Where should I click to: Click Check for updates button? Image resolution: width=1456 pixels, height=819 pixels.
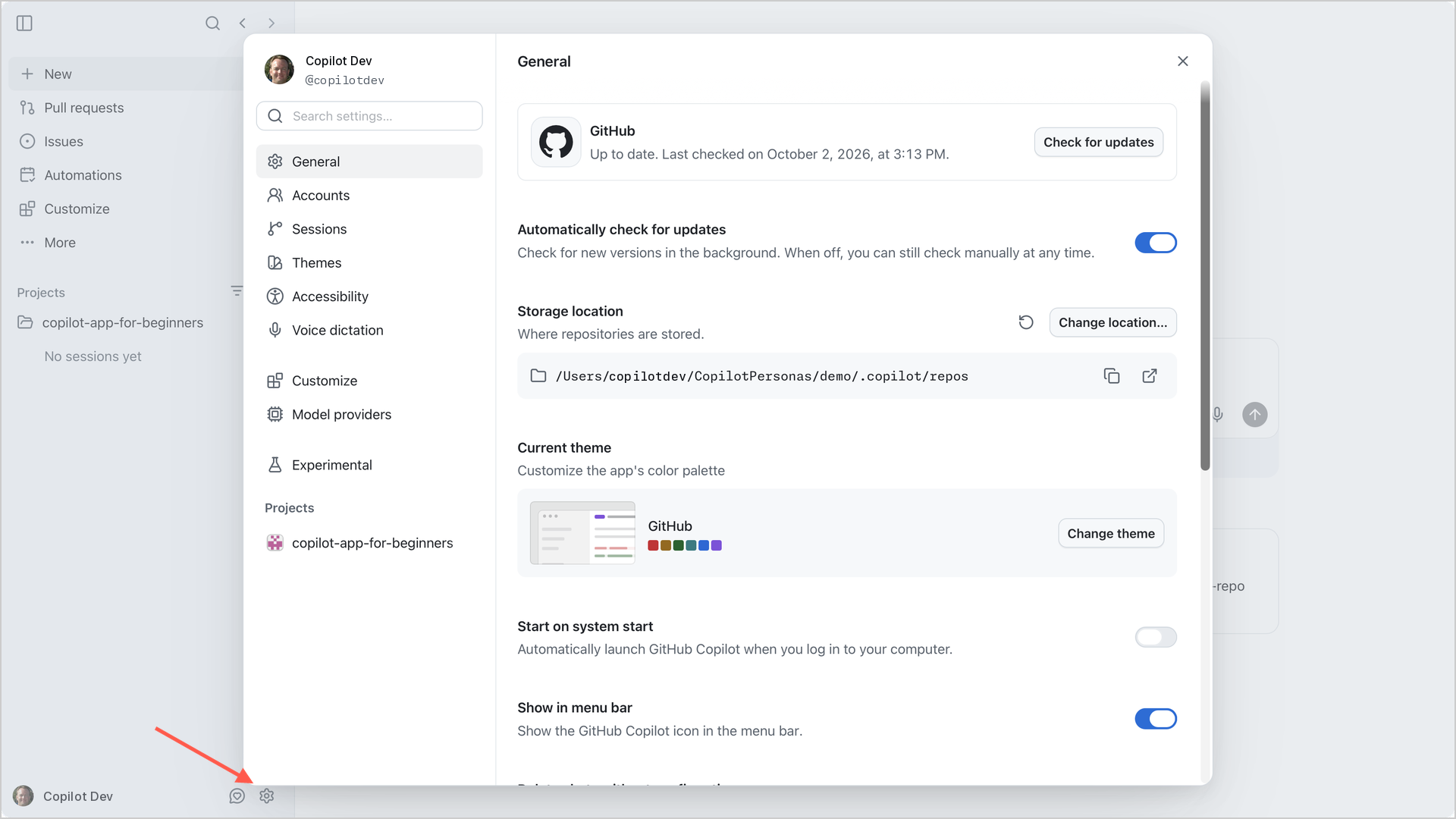point(1098,143)
